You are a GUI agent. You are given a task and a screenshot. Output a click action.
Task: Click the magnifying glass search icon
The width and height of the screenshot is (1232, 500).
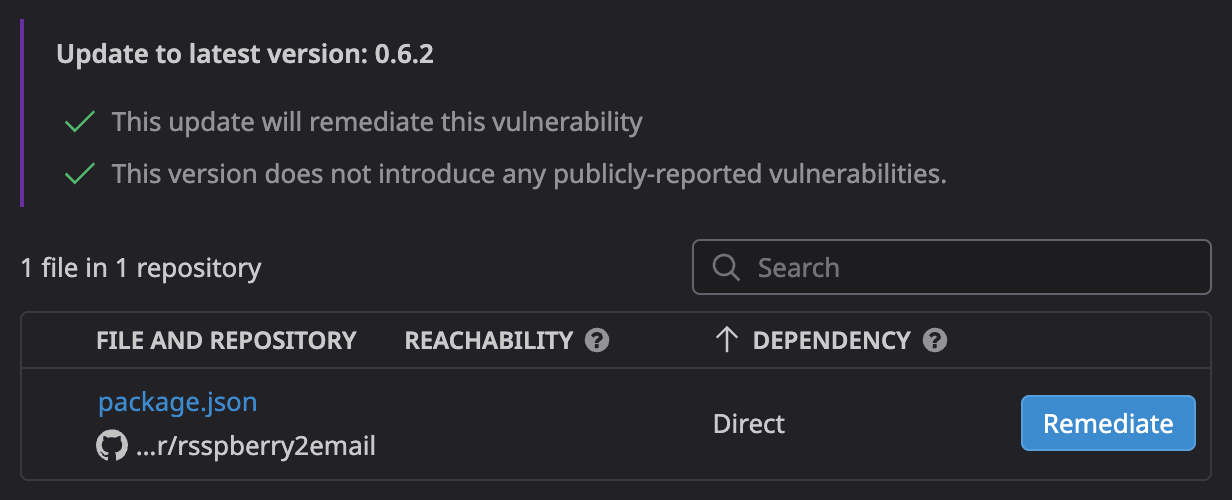click(726, 268)
